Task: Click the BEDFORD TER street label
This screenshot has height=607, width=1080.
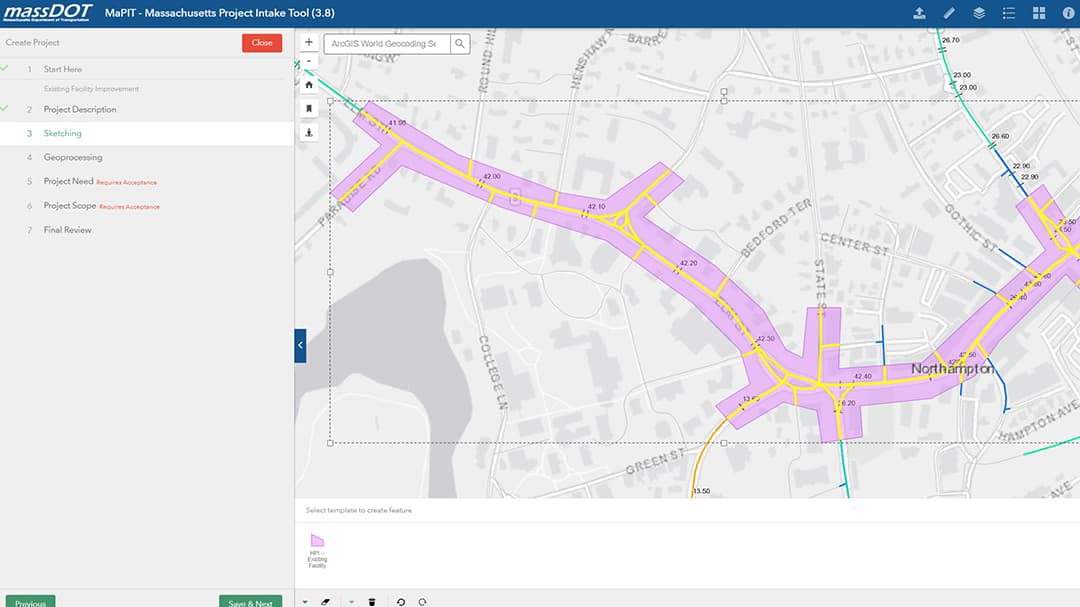Action: point(777,228)
